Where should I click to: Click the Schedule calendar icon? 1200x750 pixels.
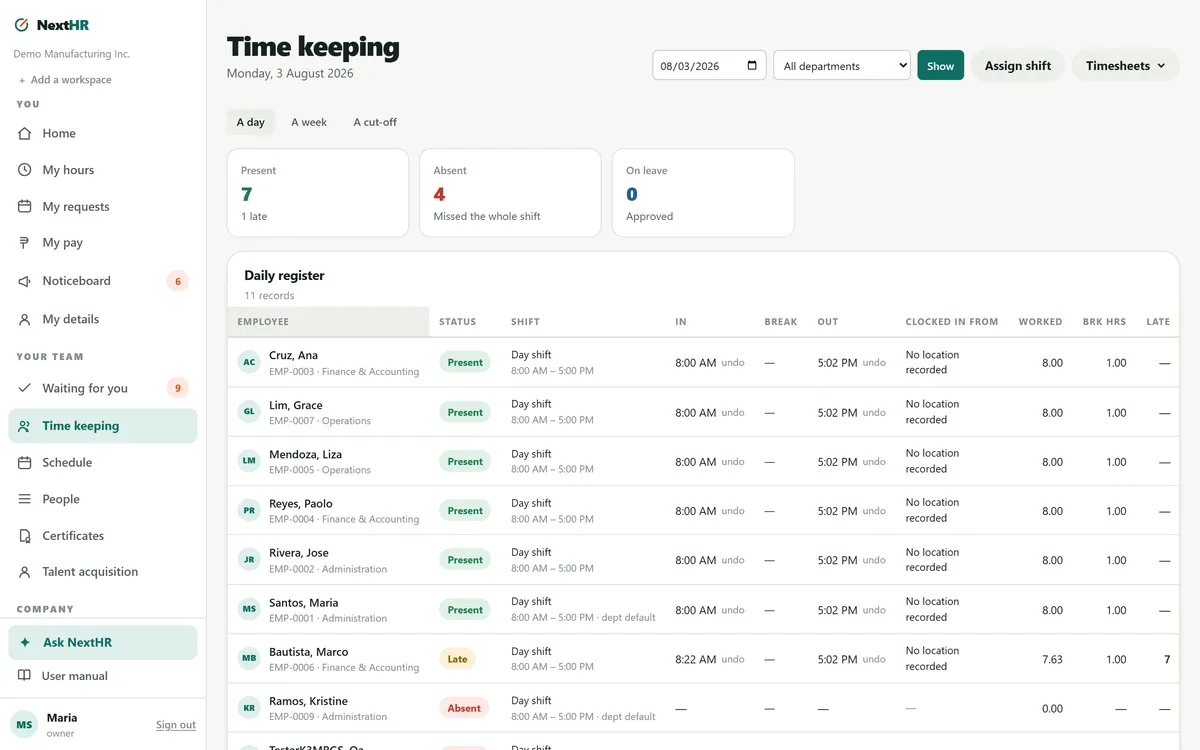pyautogui.click(x=25, y=463)
